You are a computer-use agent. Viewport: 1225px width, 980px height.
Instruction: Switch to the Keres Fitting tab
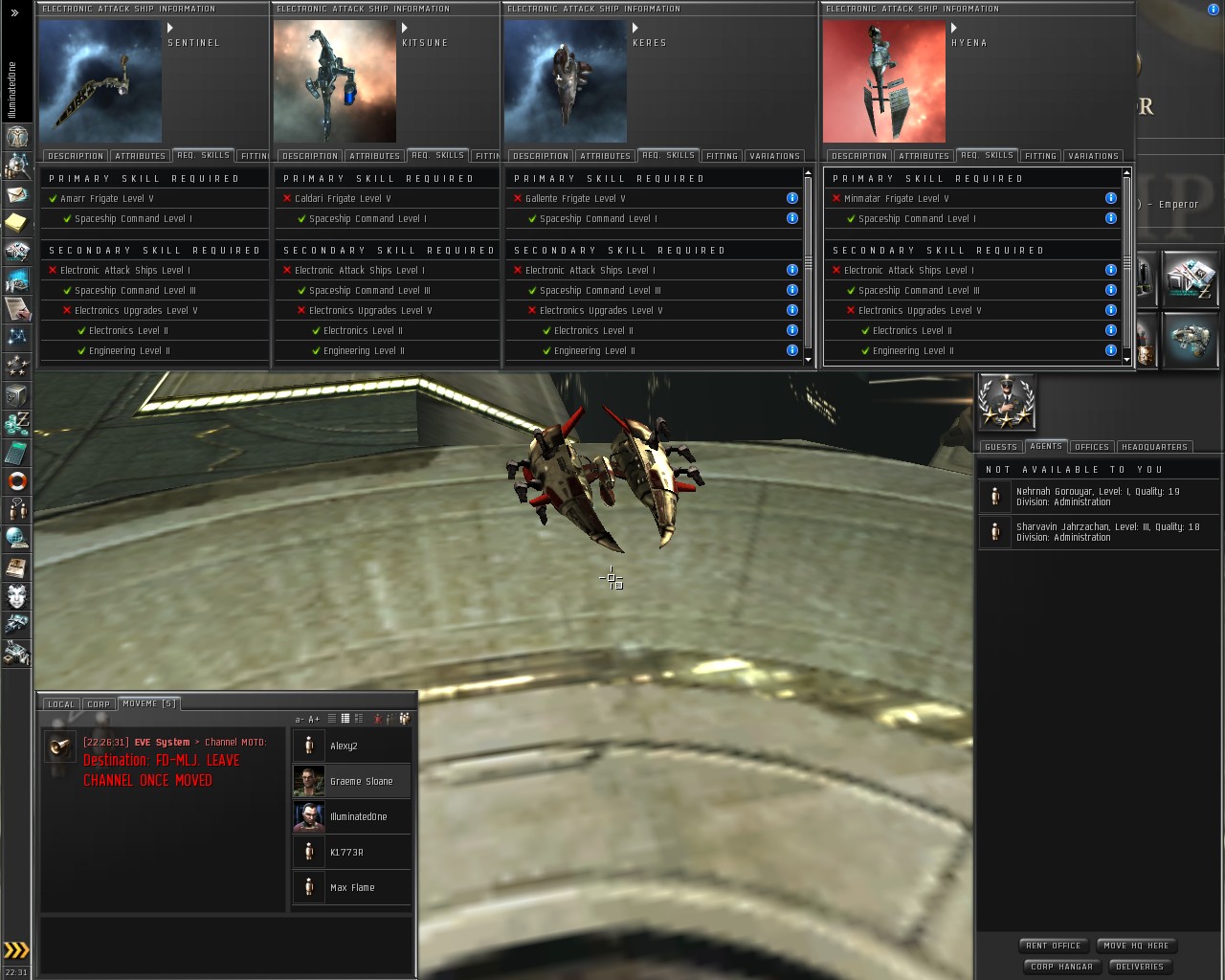[723, 156]
